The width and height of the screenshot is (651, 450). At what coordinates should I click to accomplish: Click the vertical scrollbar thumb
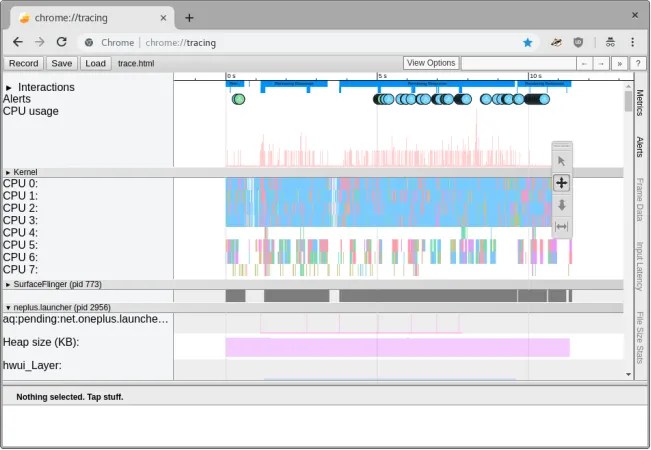pyautogui.click(x=629, y=101)
